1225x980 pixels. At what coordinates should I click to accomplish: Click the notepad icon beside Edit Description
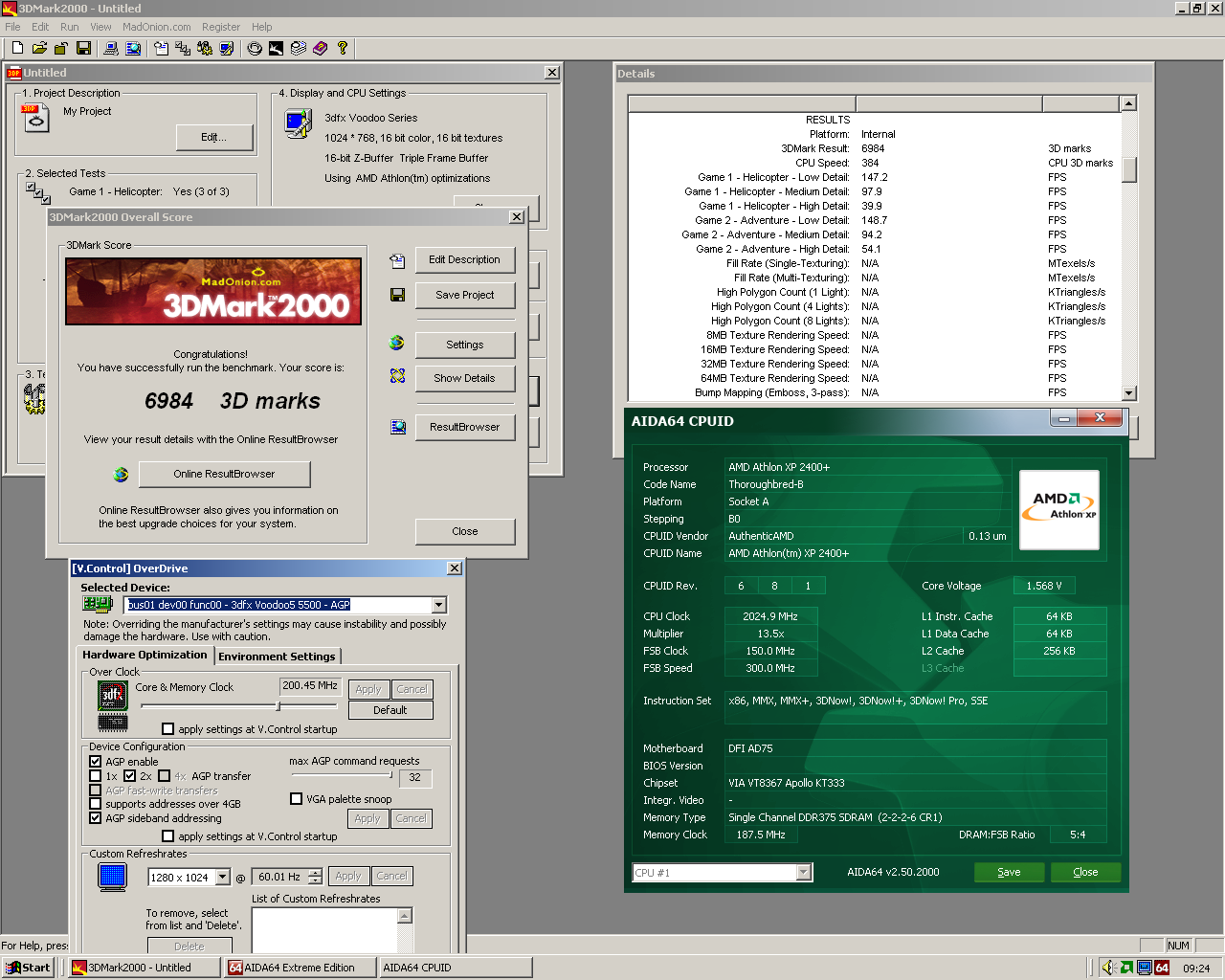397,260
